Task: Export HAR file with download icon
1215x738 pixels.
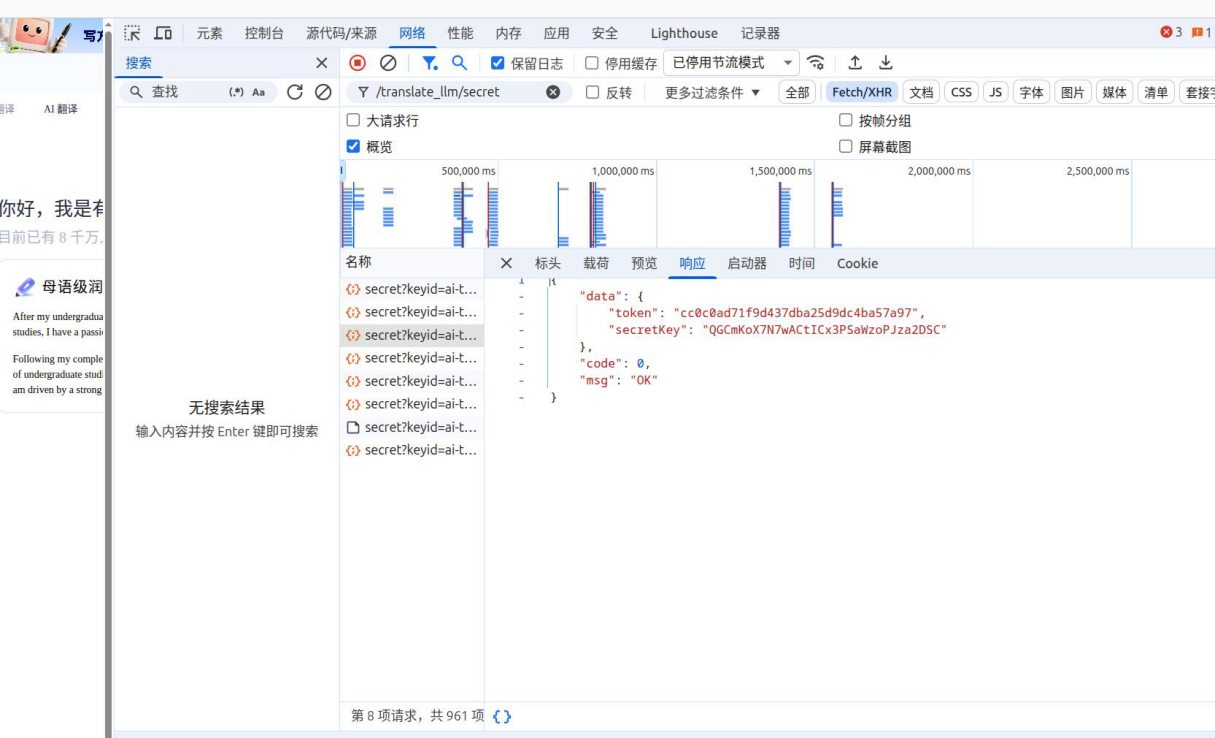Action: pyautogui.click(x=886, y=63)
